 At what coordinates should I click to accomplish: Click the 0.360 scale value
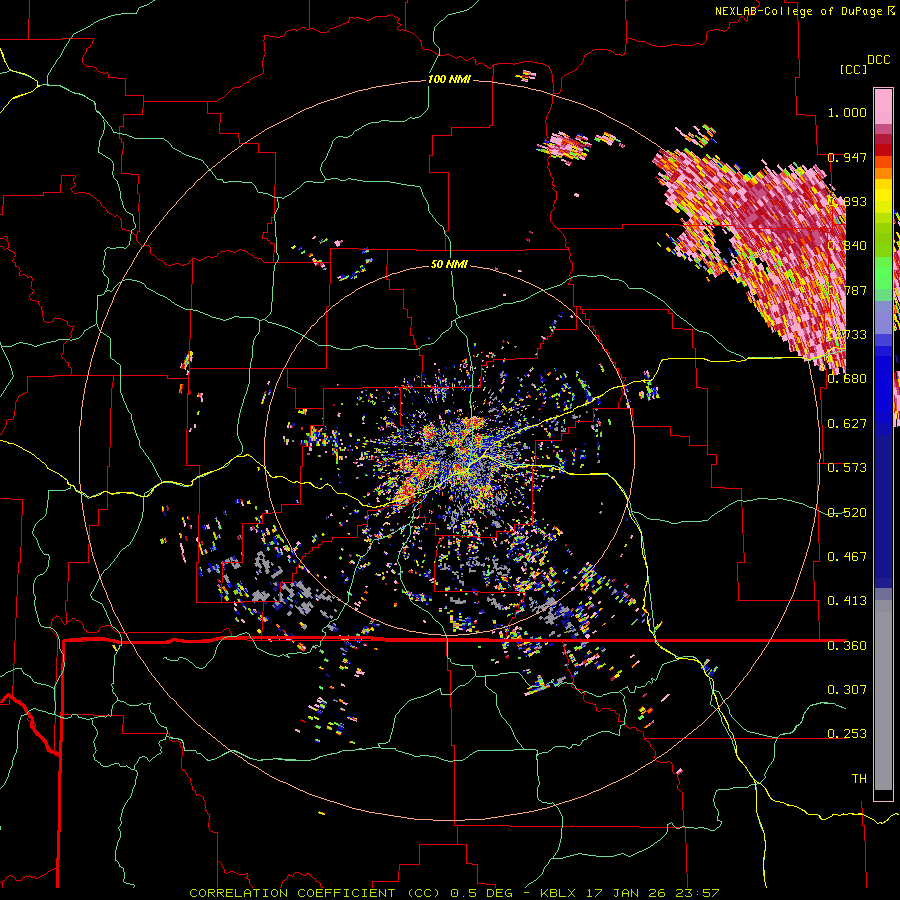point(847,646)
